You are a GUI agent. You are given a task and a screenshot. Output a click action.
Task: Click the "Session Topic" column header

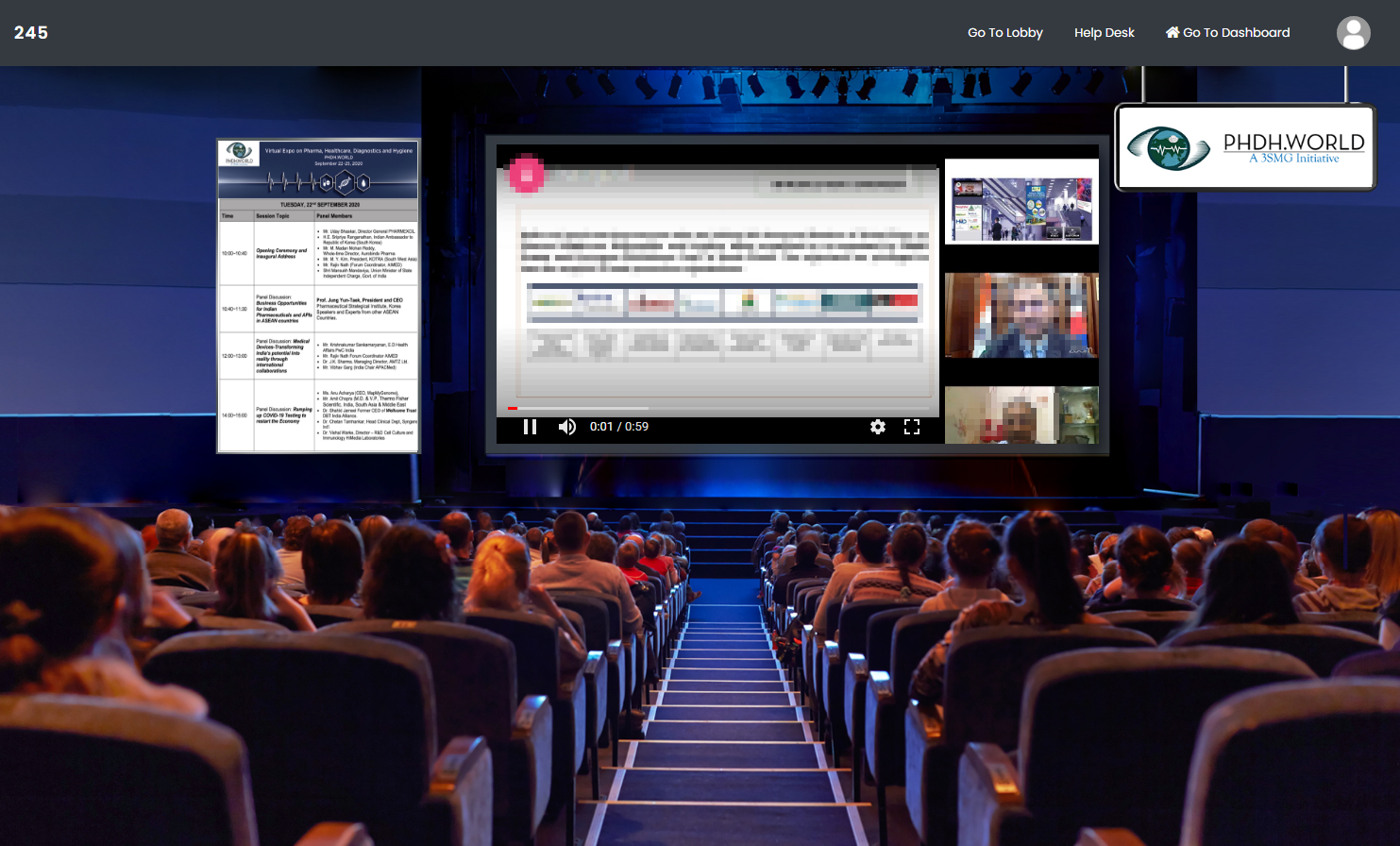pos(273,216)
